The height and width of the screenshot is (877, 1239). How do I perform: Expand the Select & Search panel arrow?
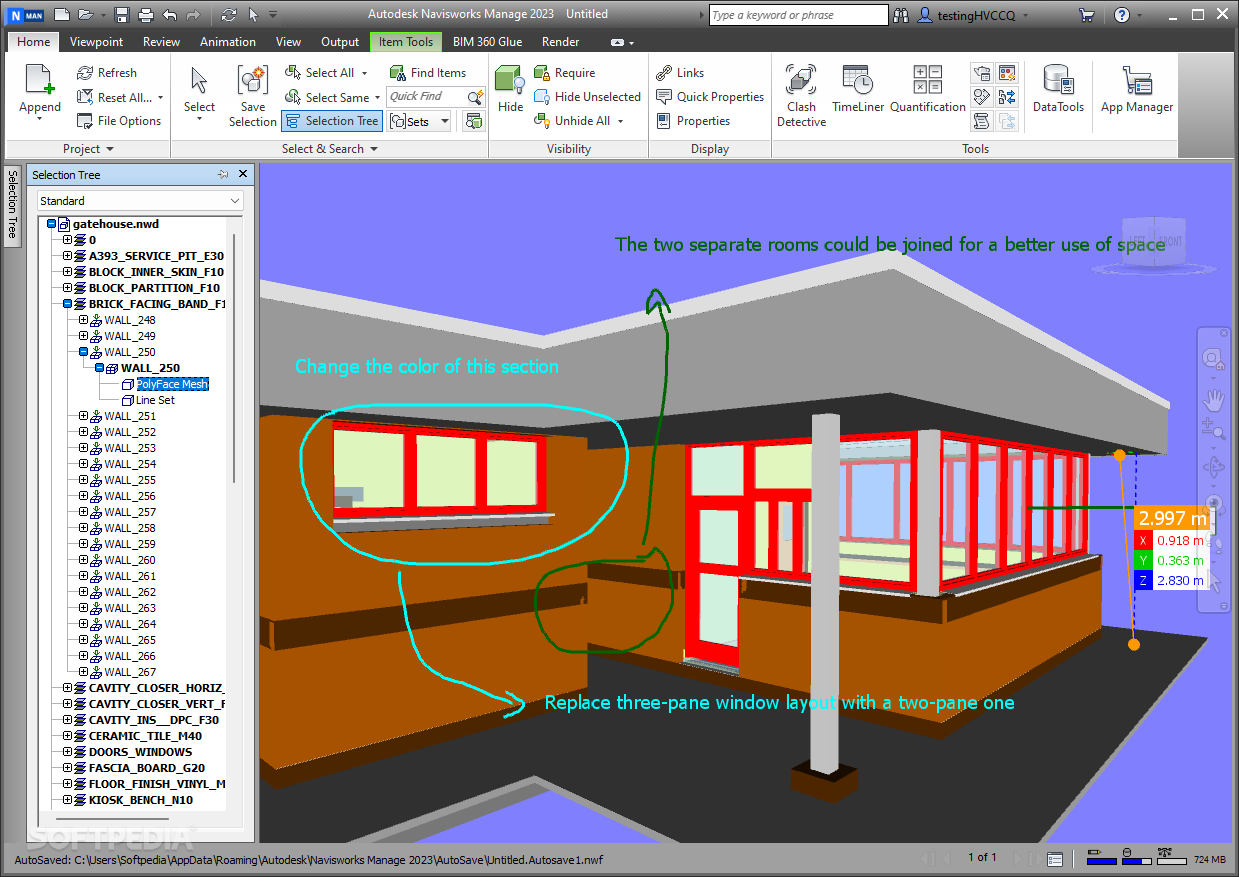pos(373,149)
